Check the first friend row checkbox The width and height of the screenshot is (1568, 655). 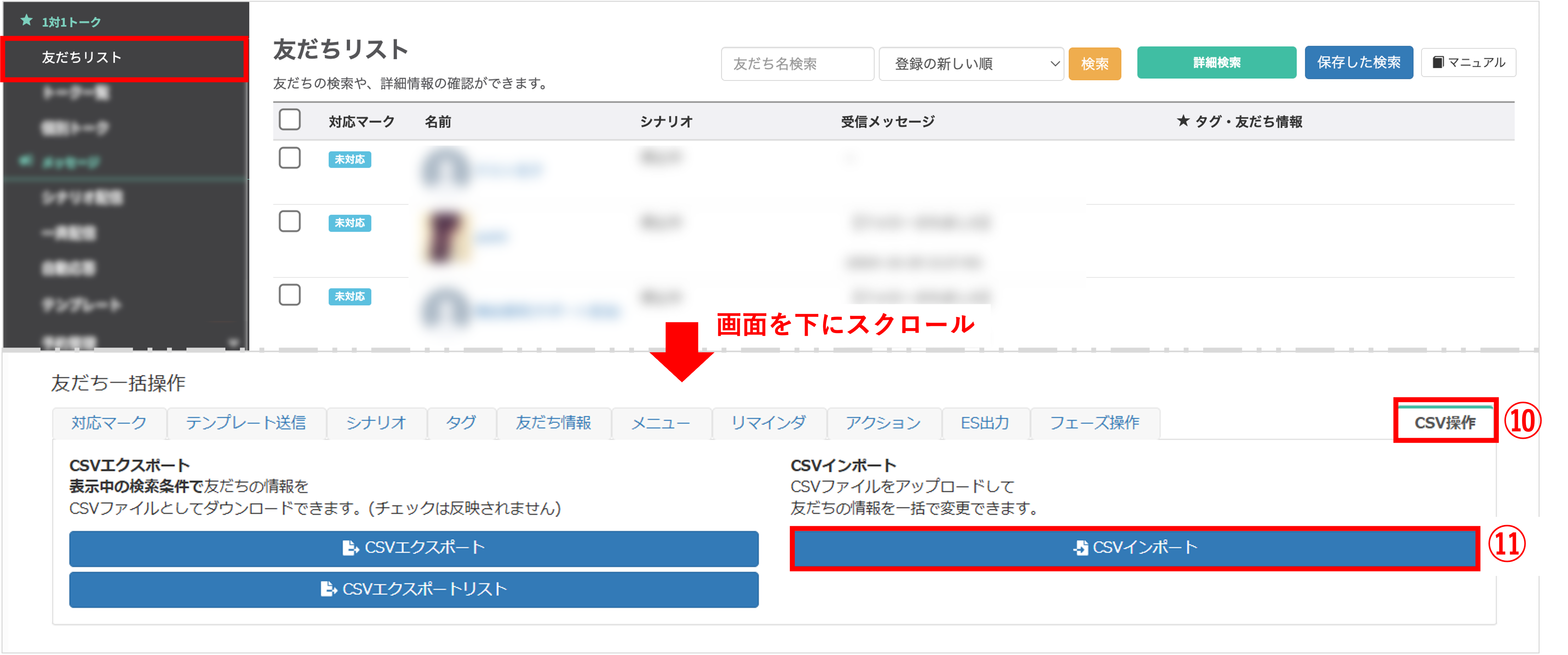[x=290, y=158]
